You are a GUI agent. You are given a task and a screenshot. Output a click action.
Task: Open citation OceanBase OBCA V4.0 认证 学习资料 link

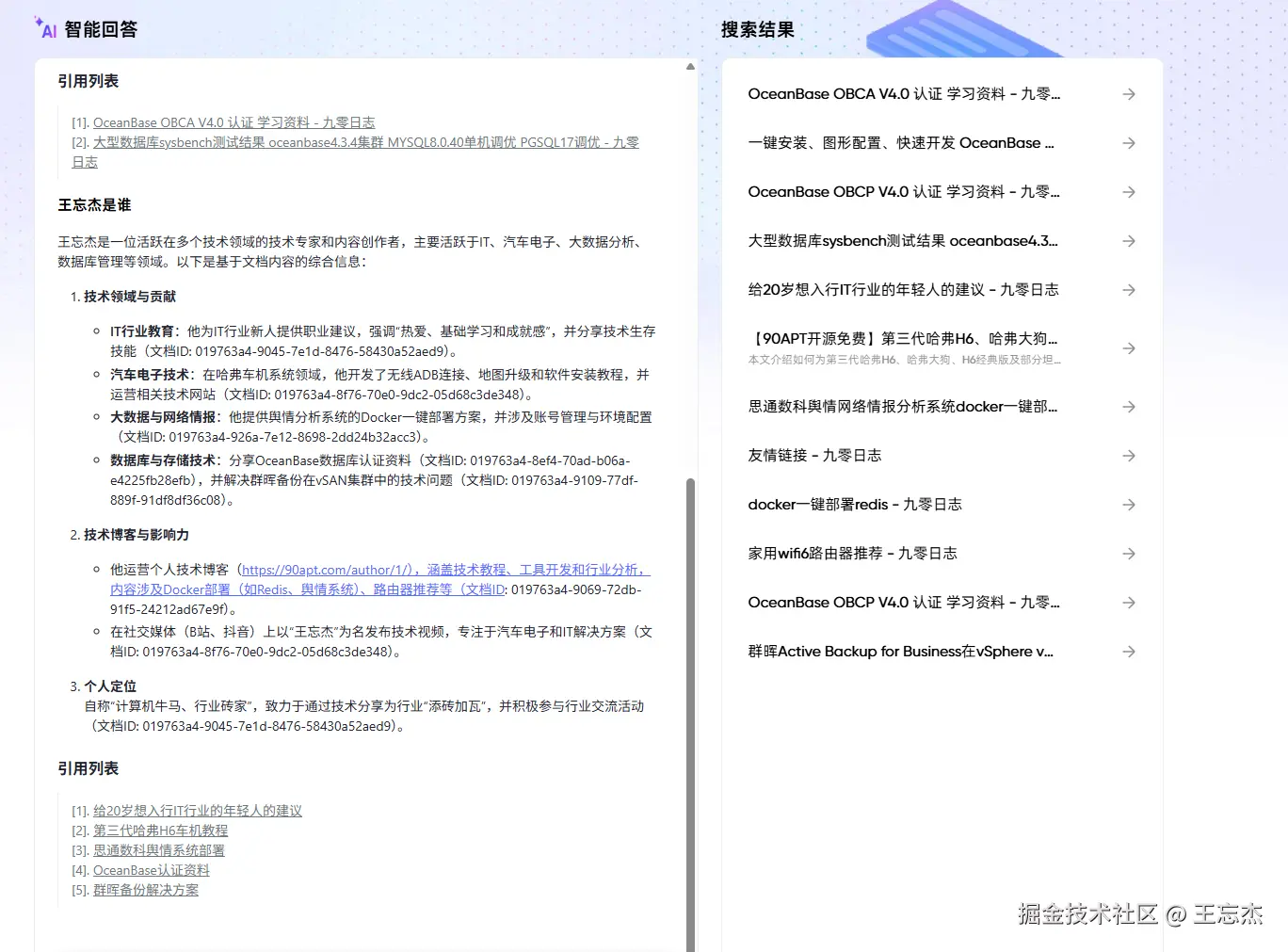click(x=233, y=122)
